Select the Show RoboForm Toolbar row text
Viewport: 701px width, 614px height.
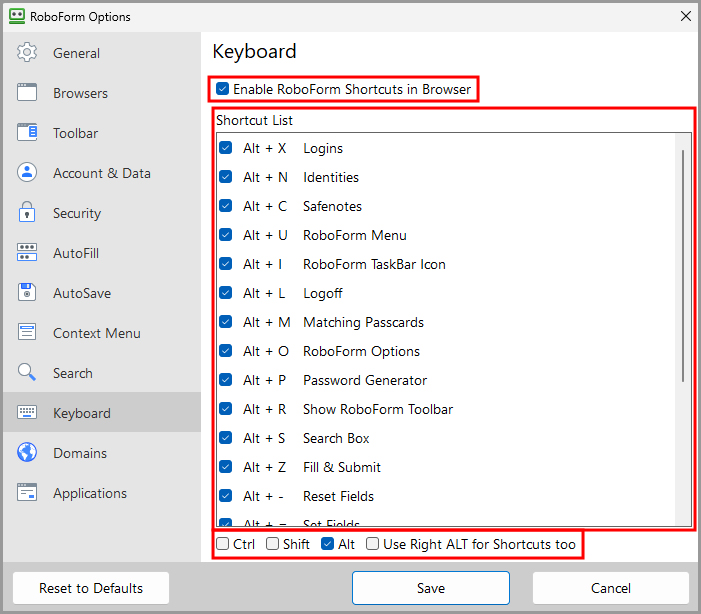coord(378,409)
